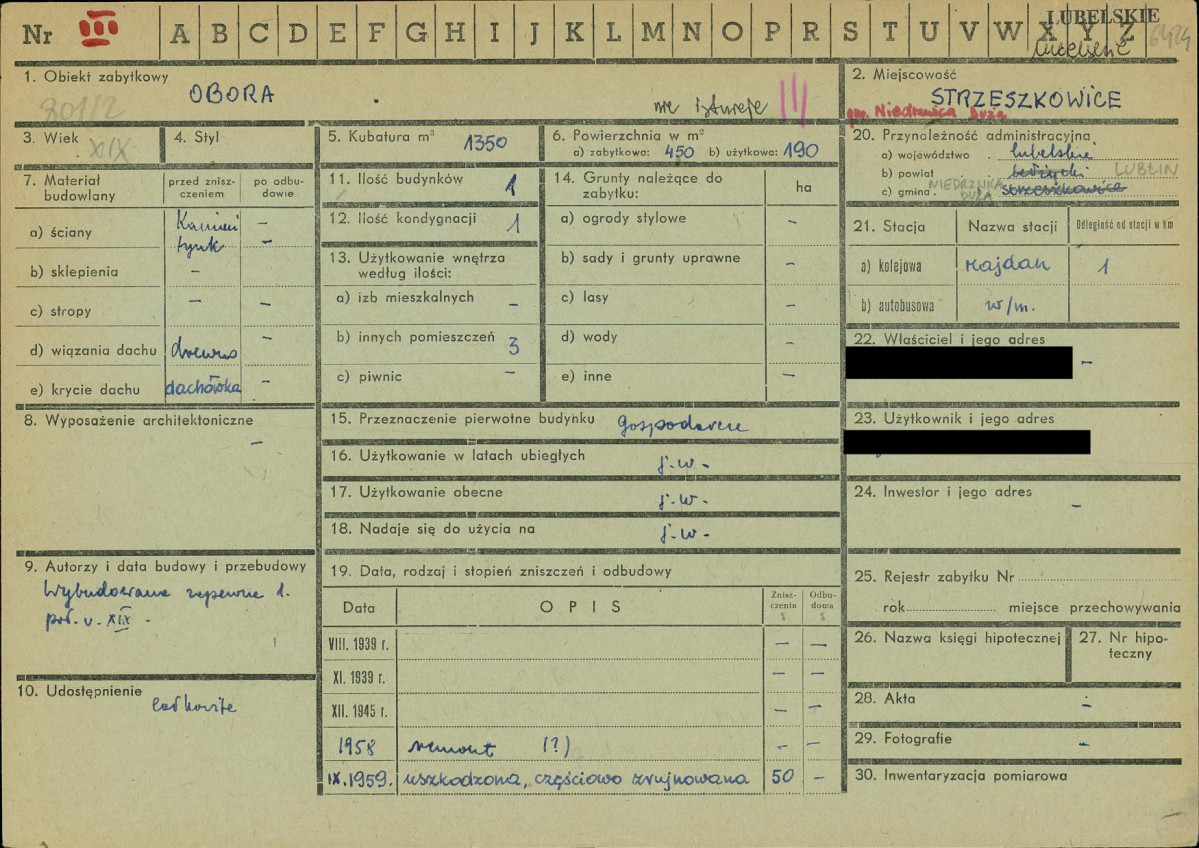Click the IX.1959 date entry
The width and height of the screenshot is (1199, 848).
(x=359, y=780)
